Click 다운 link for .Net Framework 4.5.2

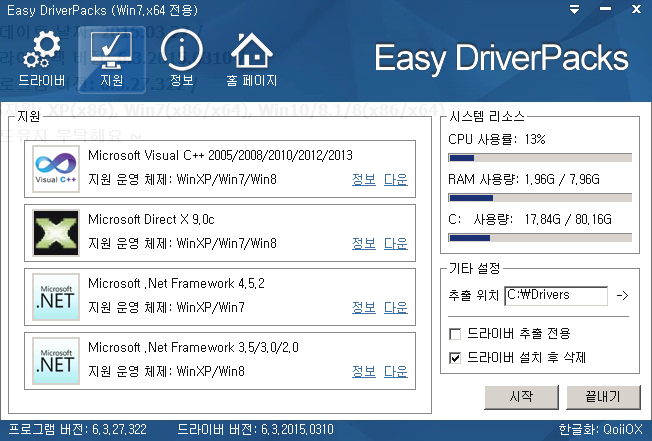pyautogui.click(x=395, y=308)
